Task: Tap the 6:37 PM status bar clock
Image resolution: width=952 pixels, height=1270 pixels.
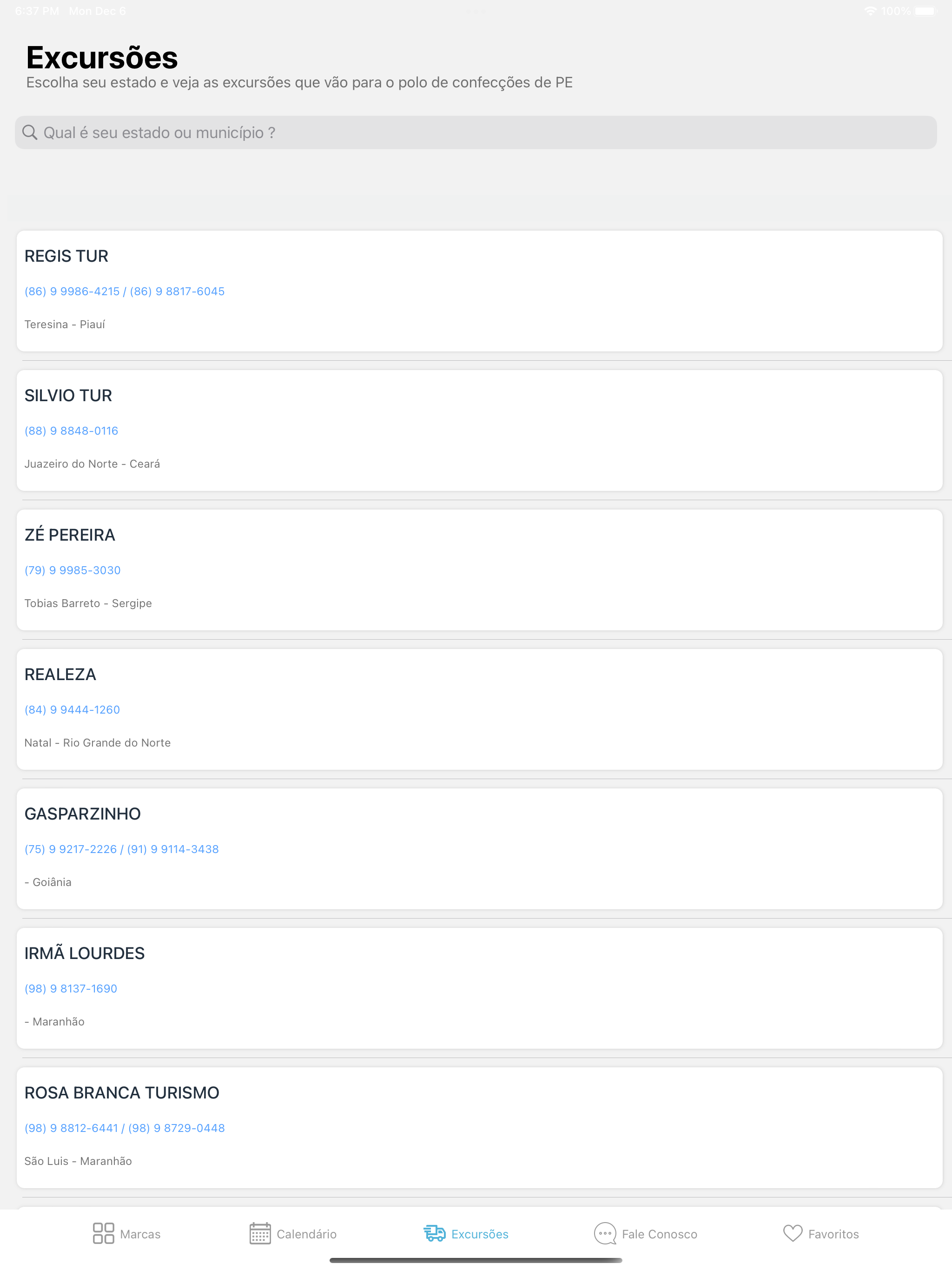Action: tap(37, 11)
